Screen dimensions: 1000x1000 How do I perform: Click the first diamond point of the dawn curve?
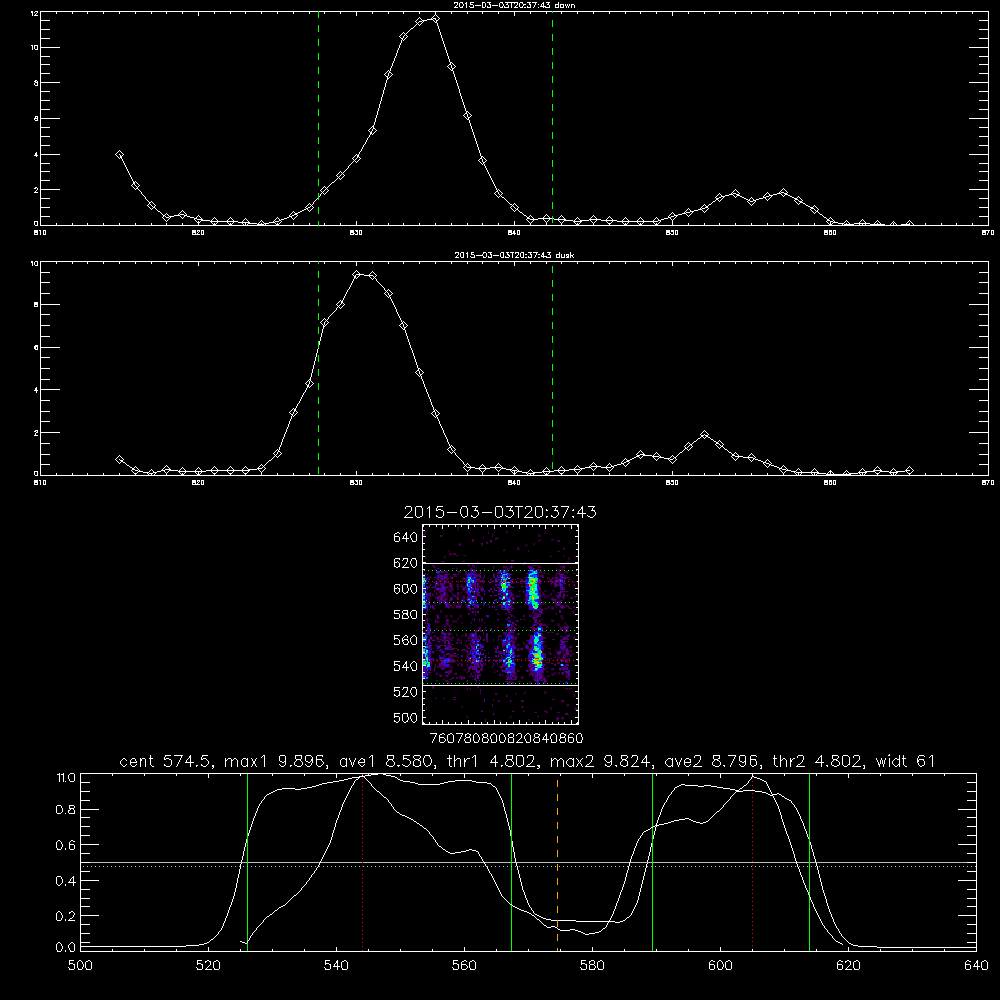tap(119, 154)
